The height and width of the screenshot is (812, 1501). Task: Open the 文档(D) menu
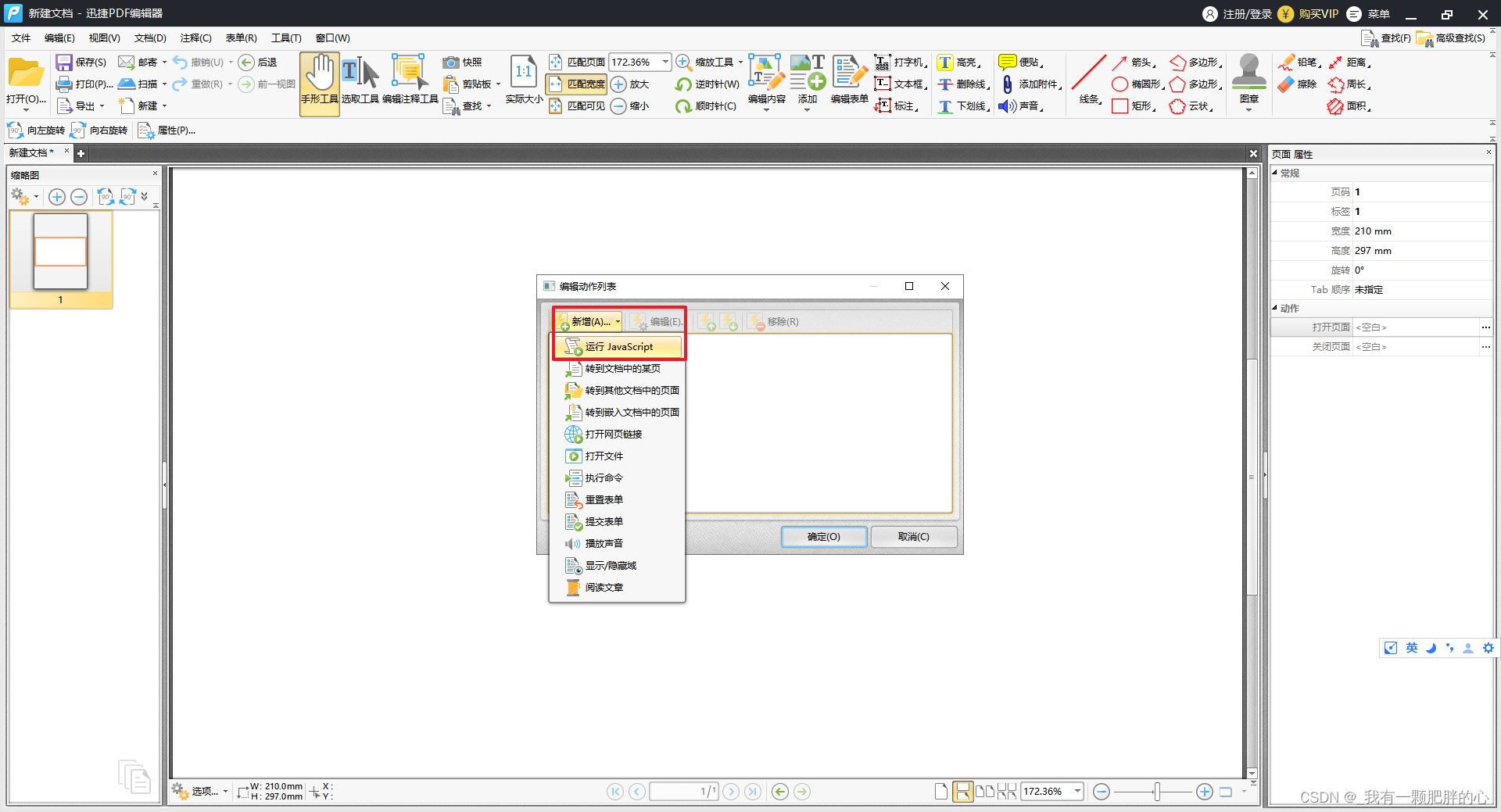tap(149, 38)
